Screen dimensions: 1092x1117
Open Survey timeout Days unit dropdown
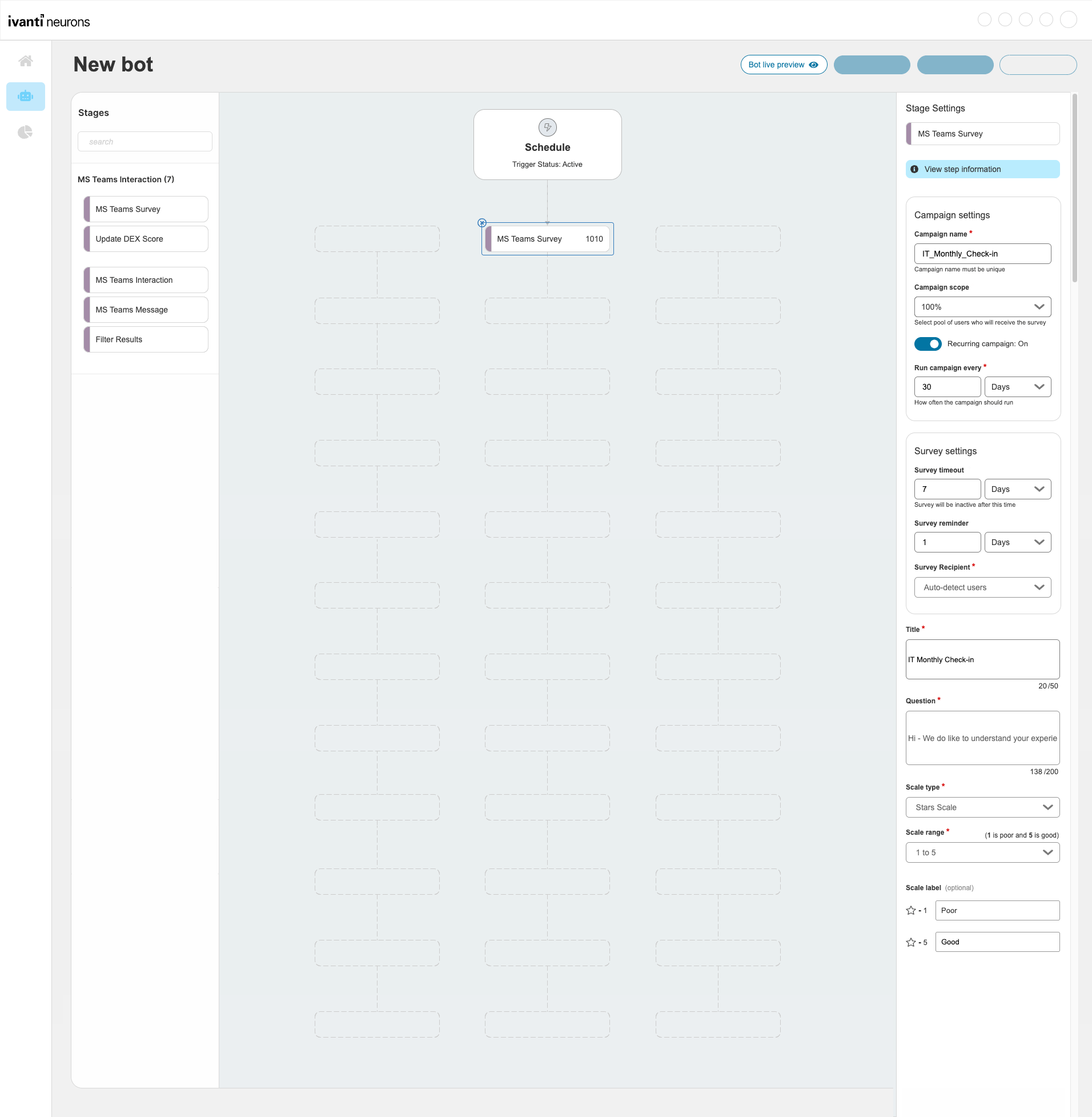[1017, 490]
